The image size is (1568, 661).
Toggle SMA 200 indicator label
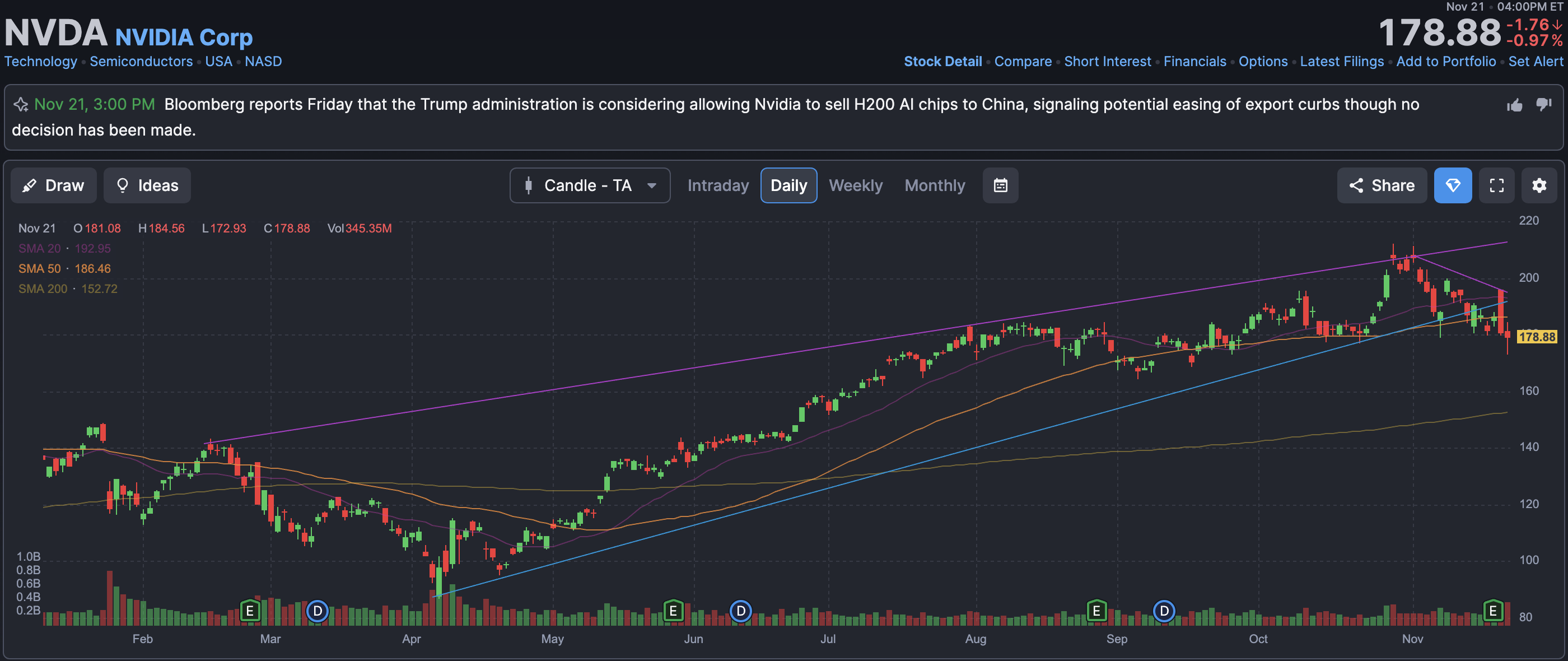[43, 288]
